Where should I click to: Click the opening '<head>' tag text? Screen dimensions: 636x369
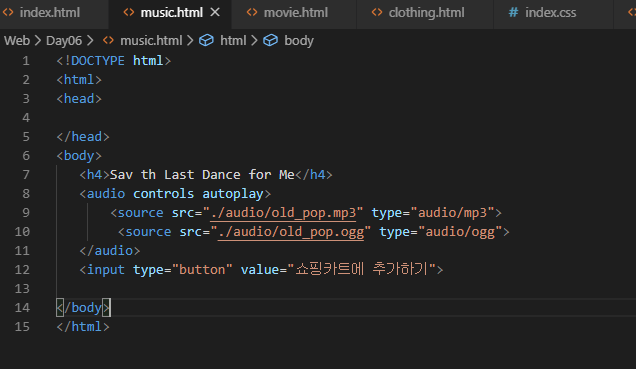[79, 99]
